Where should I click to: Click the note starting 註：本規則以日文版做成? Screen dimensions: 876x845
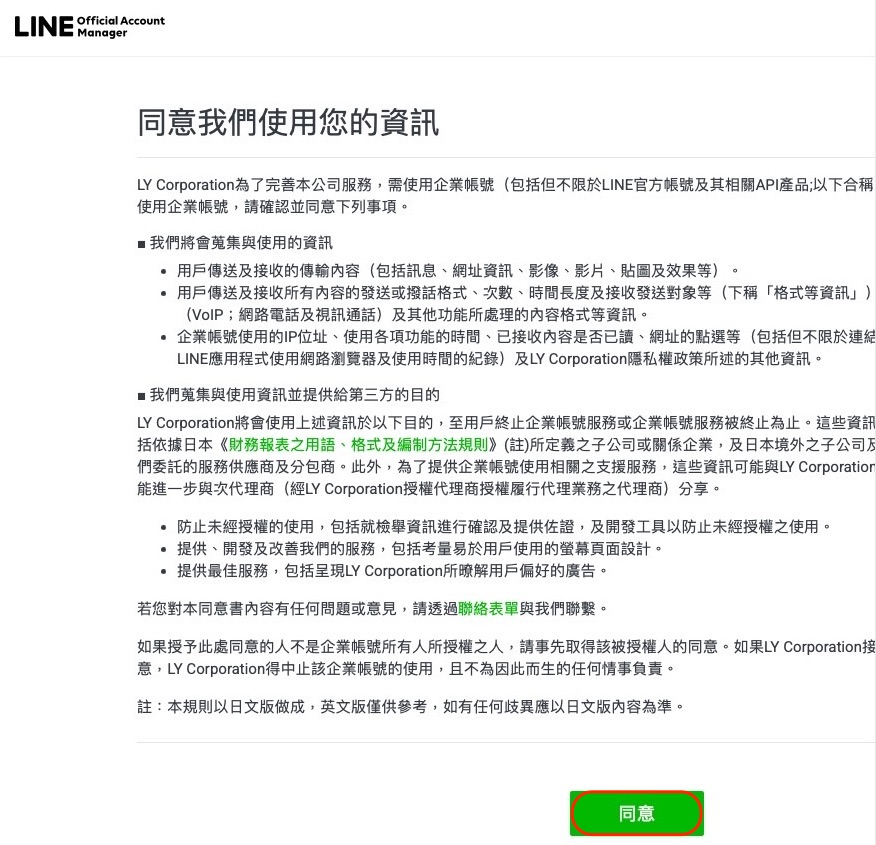pos(411,706)
